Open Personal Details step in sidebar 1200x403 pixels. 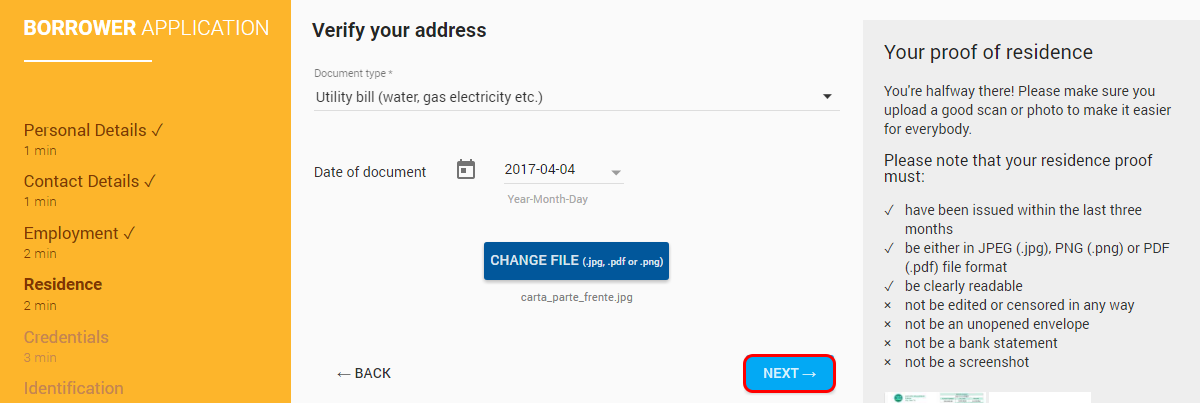point(94,130)
